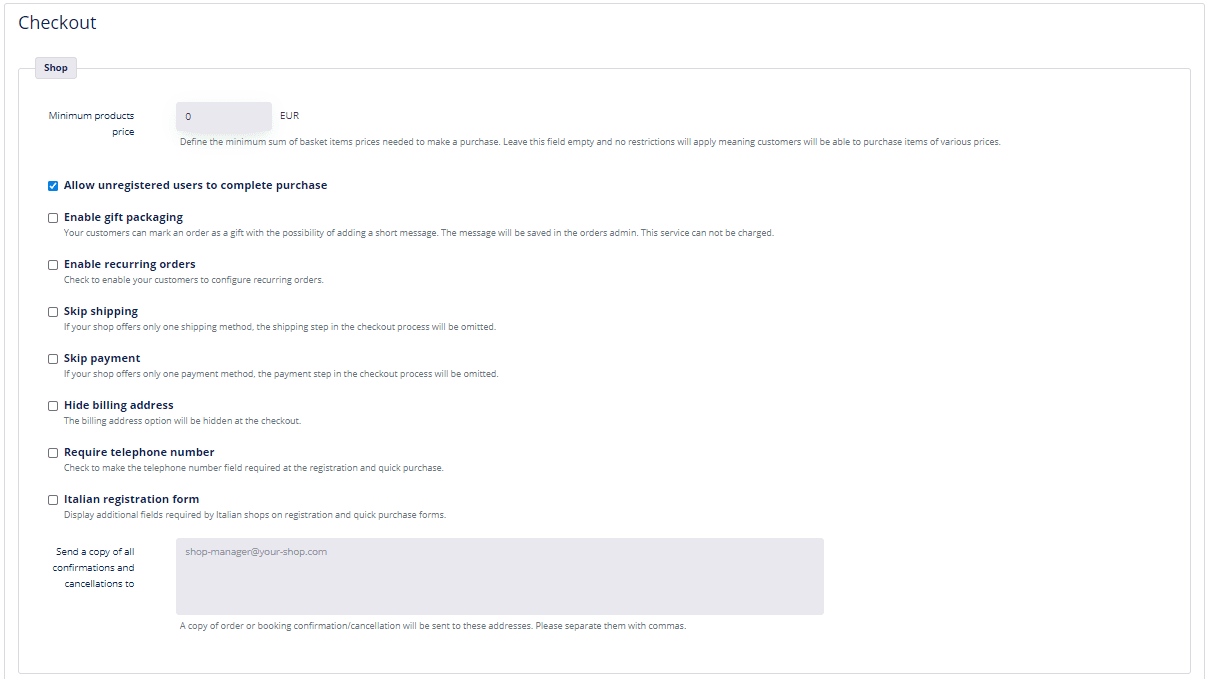Tick the Italian registration form checkbox
This screenshot has width=1209, height=679.
tap(53, 500)
